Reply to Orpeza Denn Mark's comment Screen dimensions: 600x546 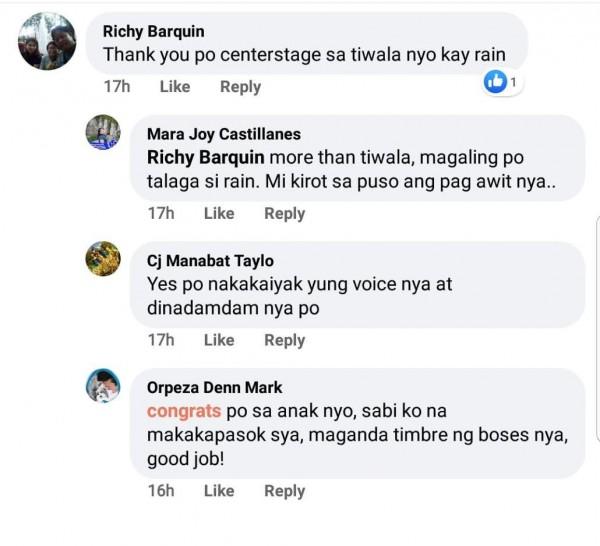click(x=284, y=491)
